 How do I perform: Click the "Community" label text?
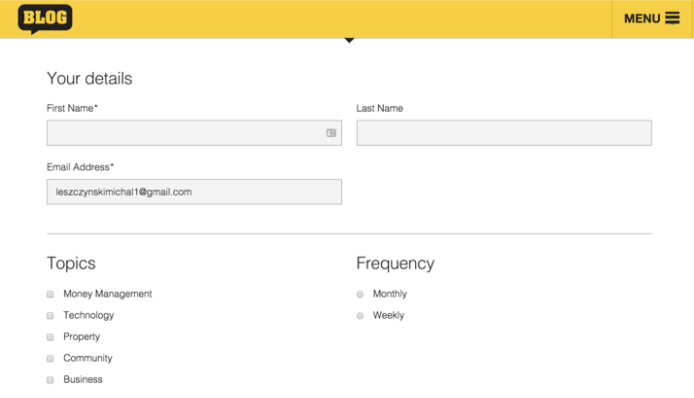(88, 358)
